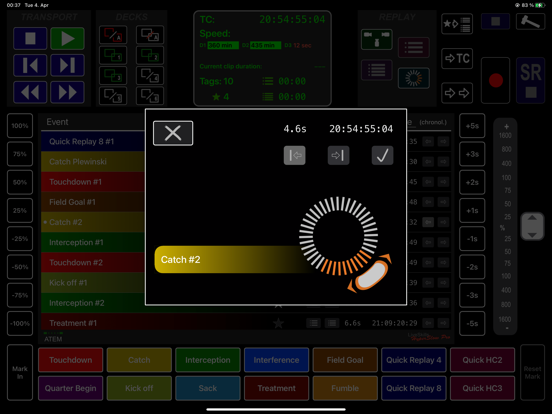Set speed to -25%
The width and height of the screenshot is (552, 414).
(20, 239)
